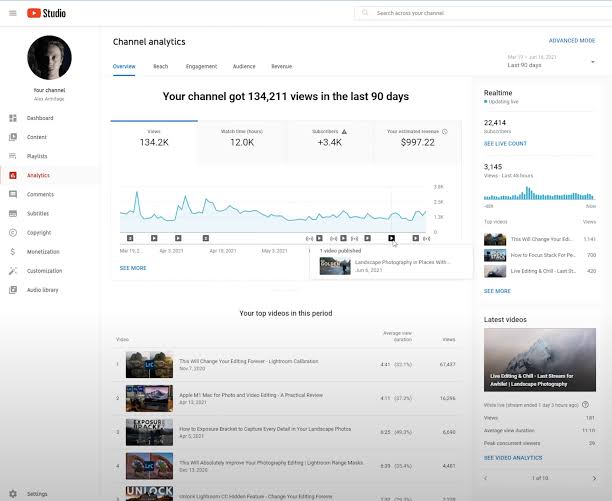Viewport: 612px width, 501px height.
Task: Open Playlists in the sidebar
Action: point(37,156)
